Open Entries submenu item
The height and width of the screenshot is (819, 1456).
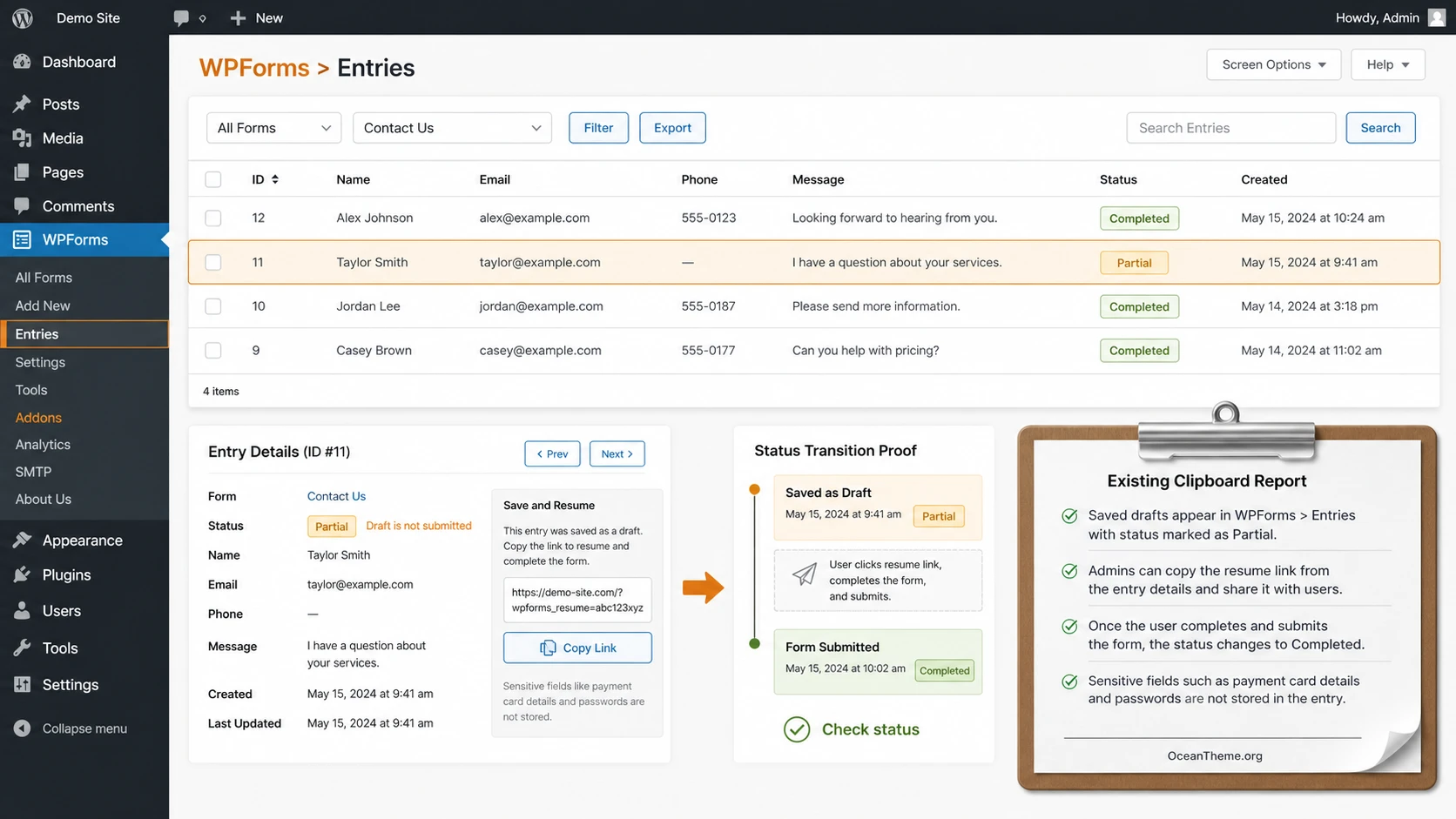point(84,334)
